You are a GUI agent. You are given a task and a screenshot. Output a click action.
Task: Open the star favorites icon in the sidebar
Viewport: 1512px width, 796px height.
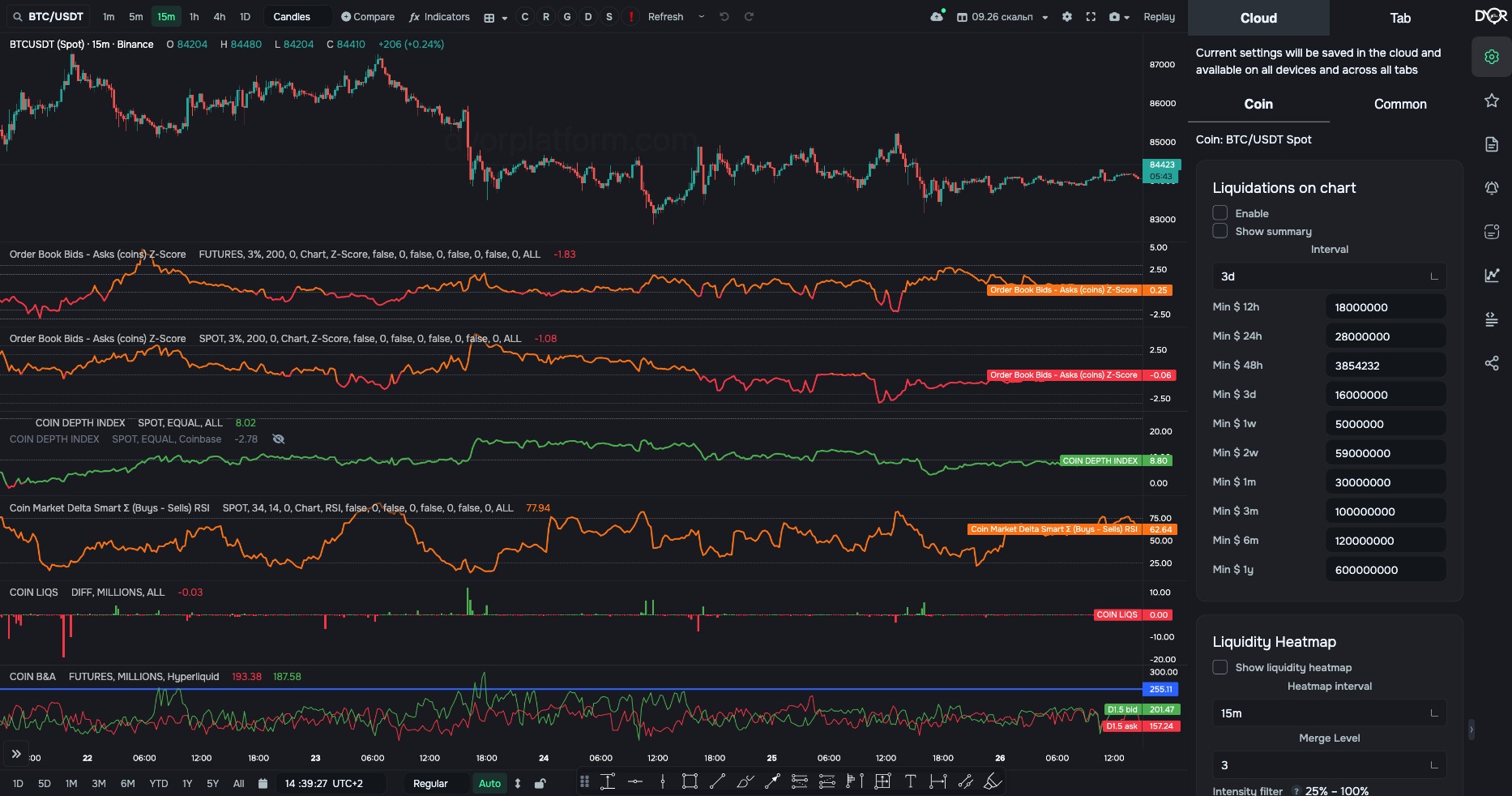point(1492,101)
